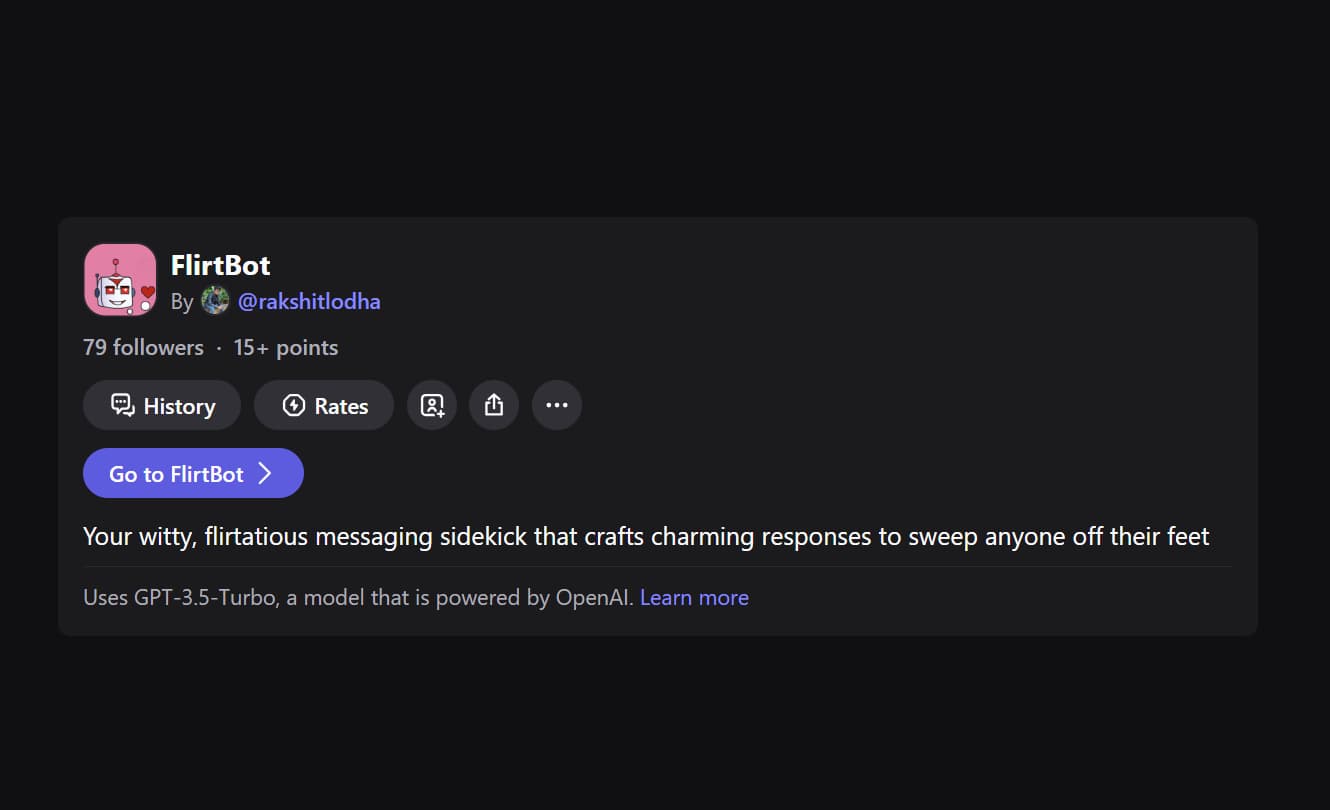Follow the Learn more link

coord(694,598)
